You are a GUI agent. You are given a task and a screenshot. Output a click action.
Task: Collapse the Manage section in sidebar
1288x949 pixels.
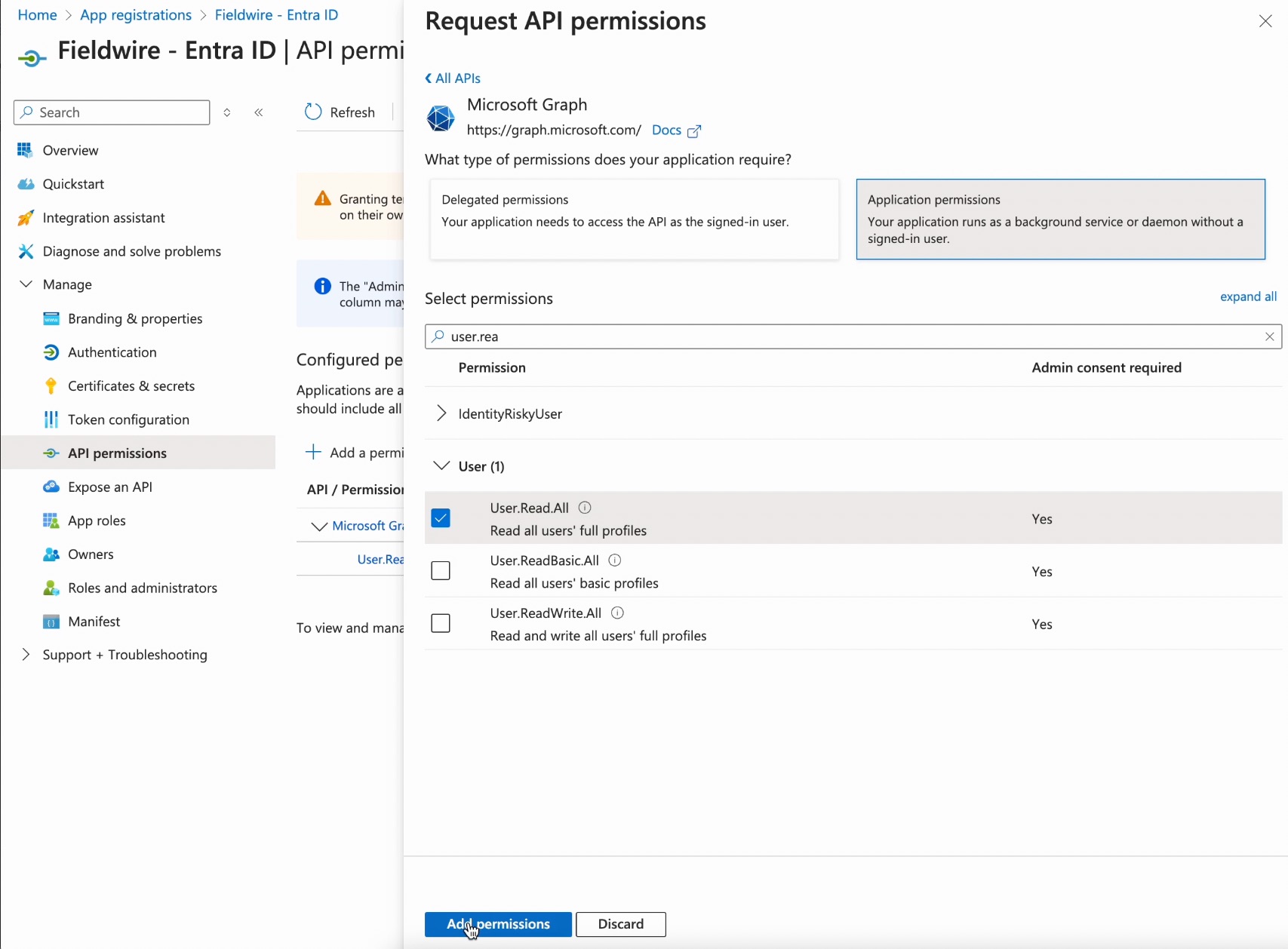(26, 284)
